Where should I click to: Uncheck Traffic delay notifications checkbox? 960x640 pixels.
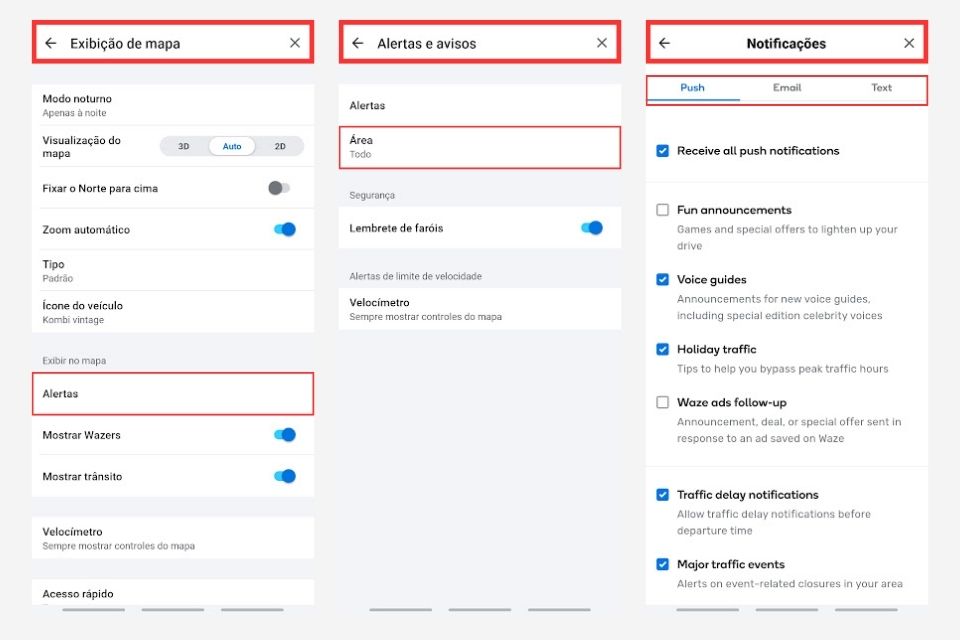pyautogui.click(x=662, y=495)
